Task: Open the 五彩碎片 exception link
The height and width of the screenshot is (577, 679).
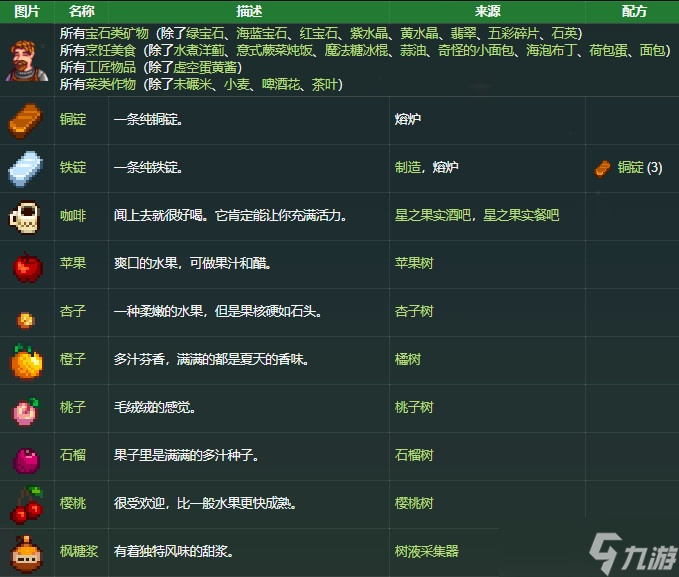Action: pyautogui.click(x=514, y=33)
